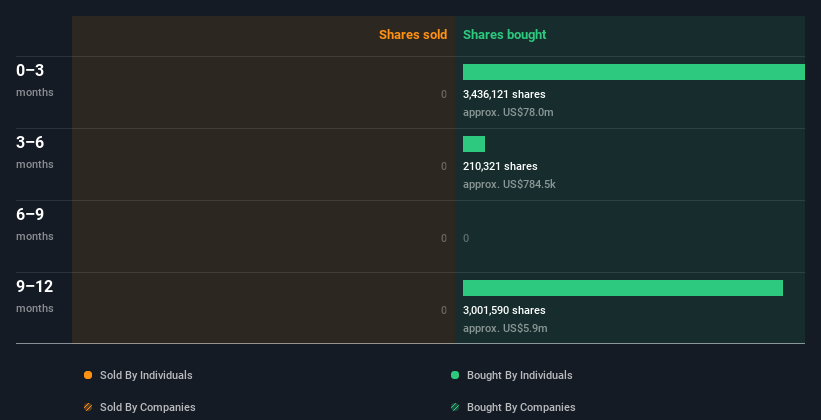Select the 9–12 months green bought bar
Screen dimensions: 821x420
[623, 288]
